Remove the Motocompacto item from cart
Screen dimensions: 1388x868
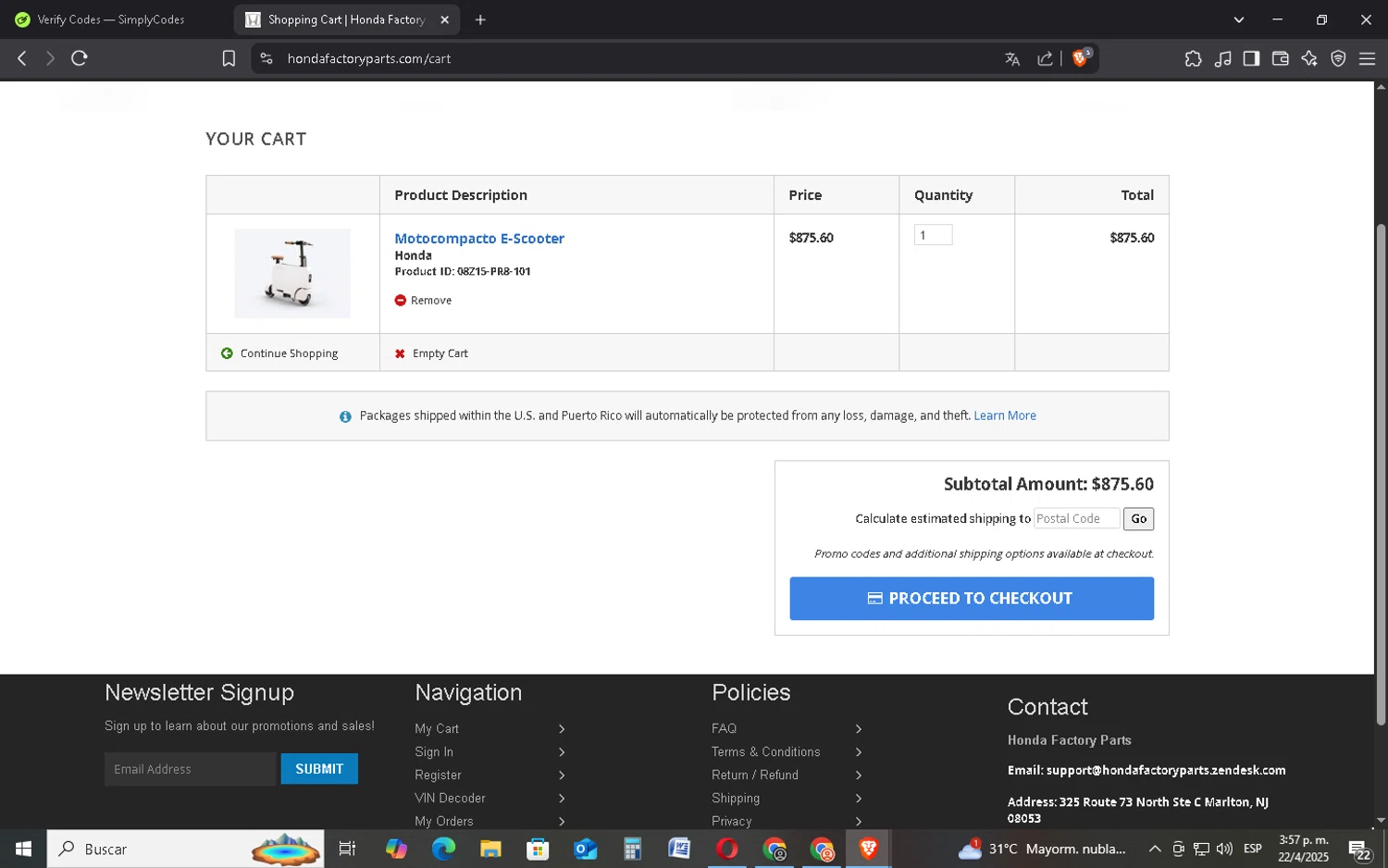(x=431, y=300)
